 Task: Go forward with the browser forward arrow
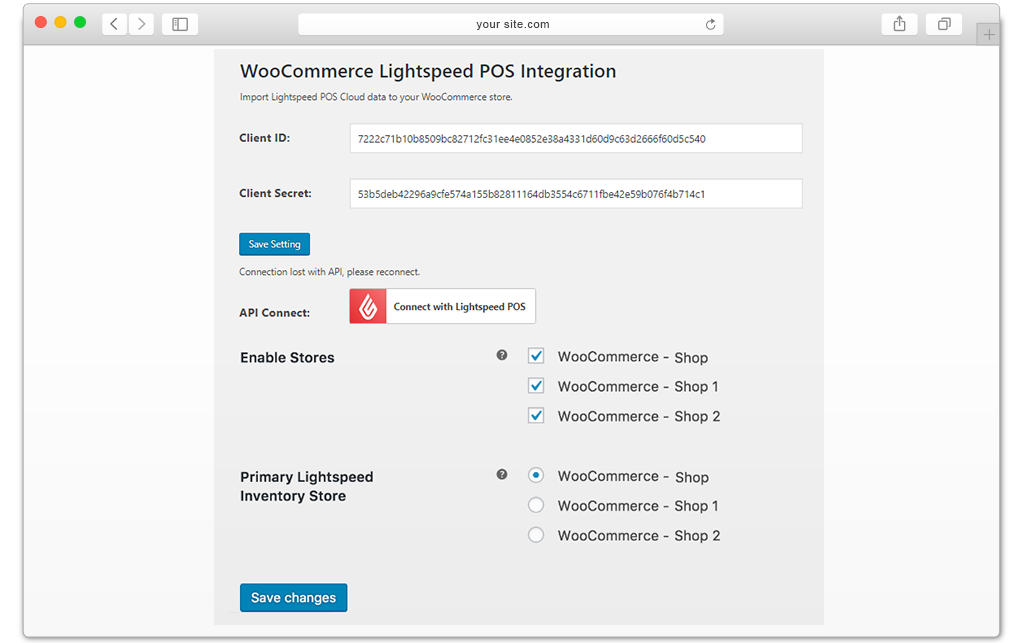pos(141,24)
